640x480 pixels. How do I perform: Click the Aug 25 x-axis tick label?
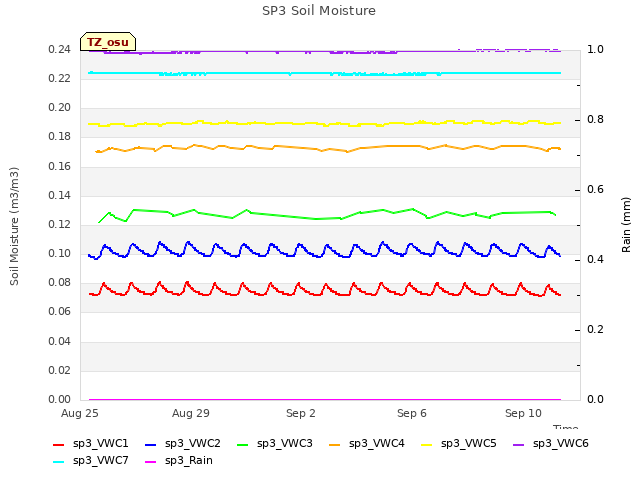[80, 413]
